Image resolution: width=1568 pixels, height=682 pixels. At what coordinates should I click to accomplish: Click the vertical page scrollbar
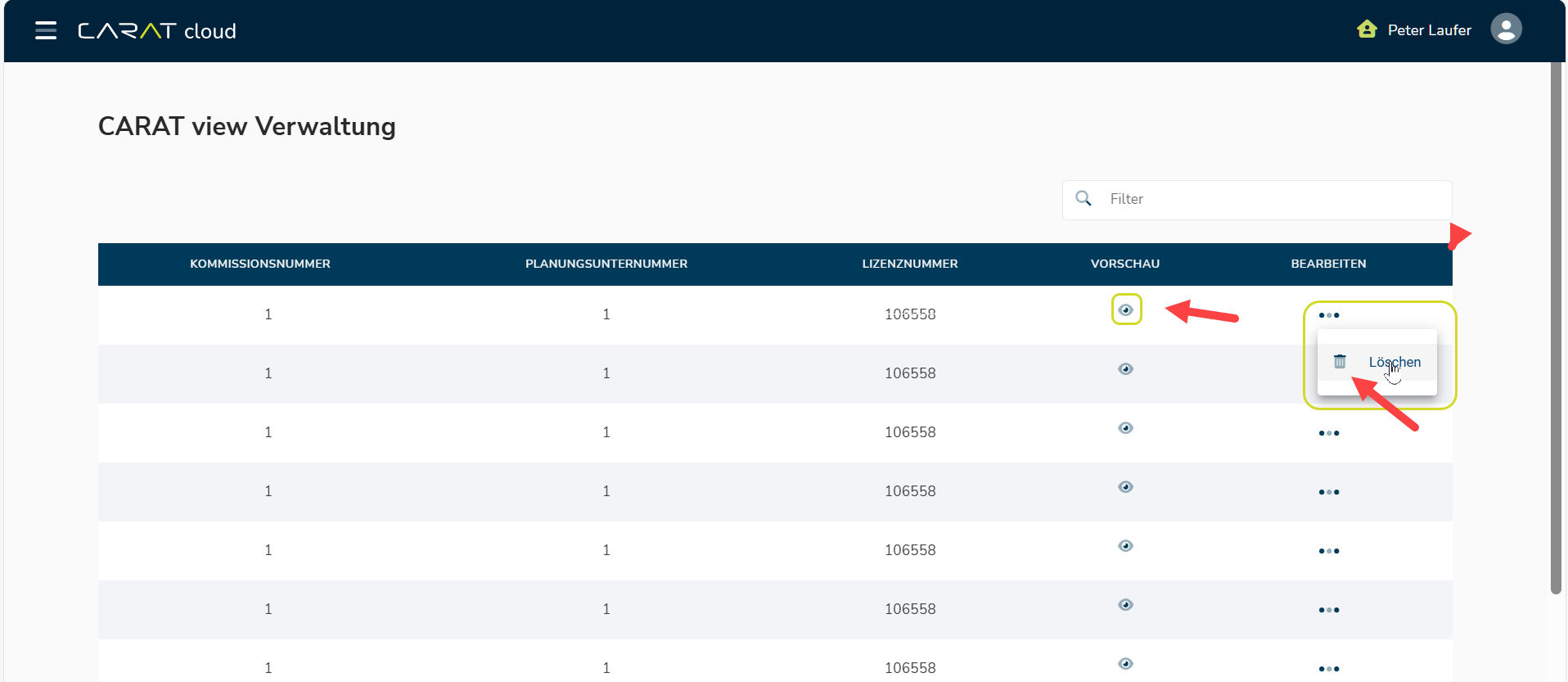click(1557, 327)
